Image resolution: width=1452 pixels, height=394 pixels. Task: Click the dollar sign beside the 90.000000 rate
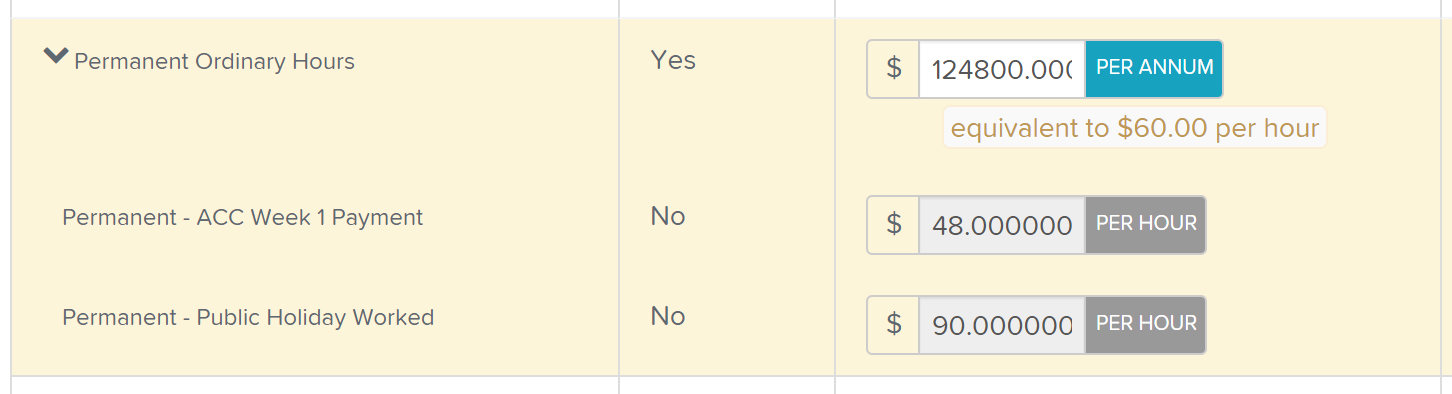pos(894,325)
